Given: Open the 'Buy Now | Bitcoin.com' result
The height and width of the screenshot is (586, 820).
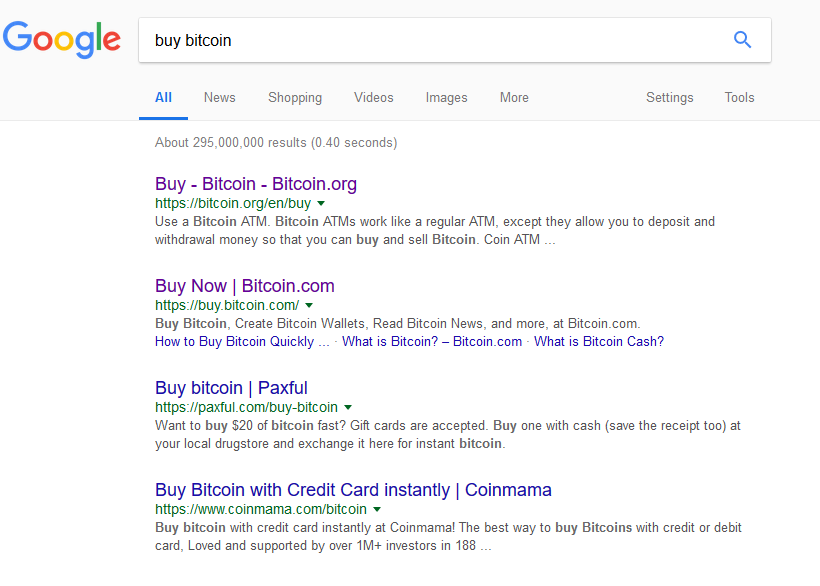Looking at the screenshot, I should 245,286.
